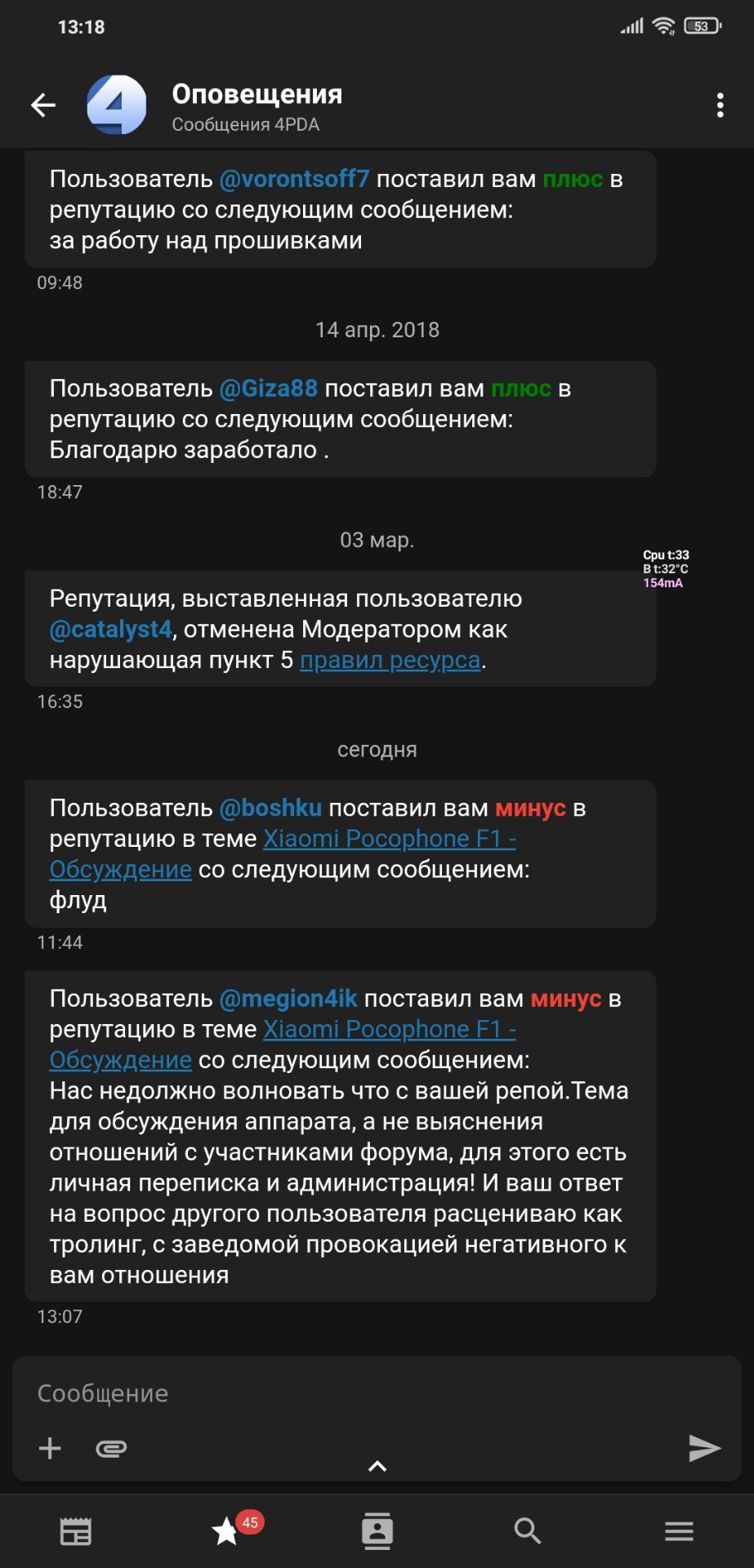The width and height of the screenshot is (754, 1568).
Task: Tap the back arrow
Action: pos(43,105)
